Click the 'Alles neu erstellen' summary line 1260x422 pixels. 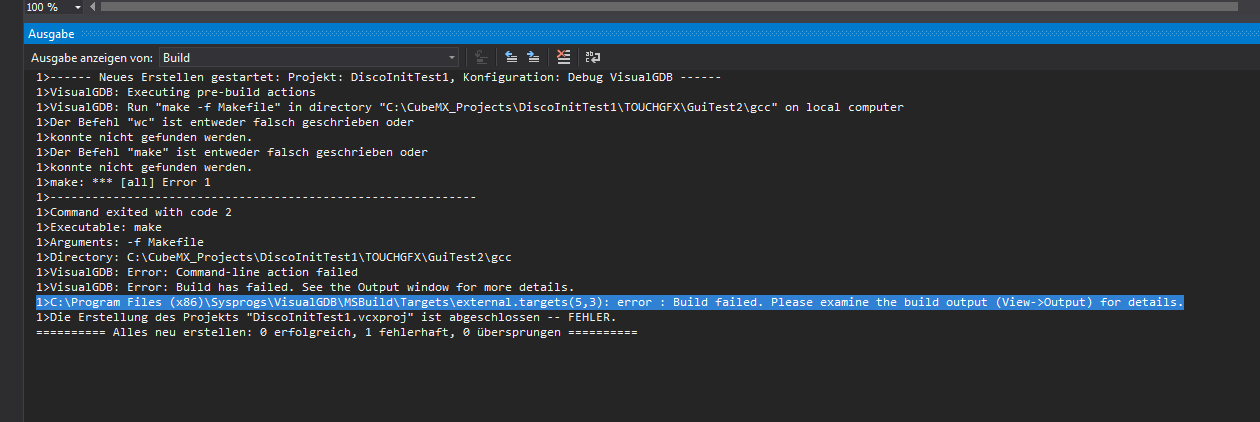click(x=337, y=332)
